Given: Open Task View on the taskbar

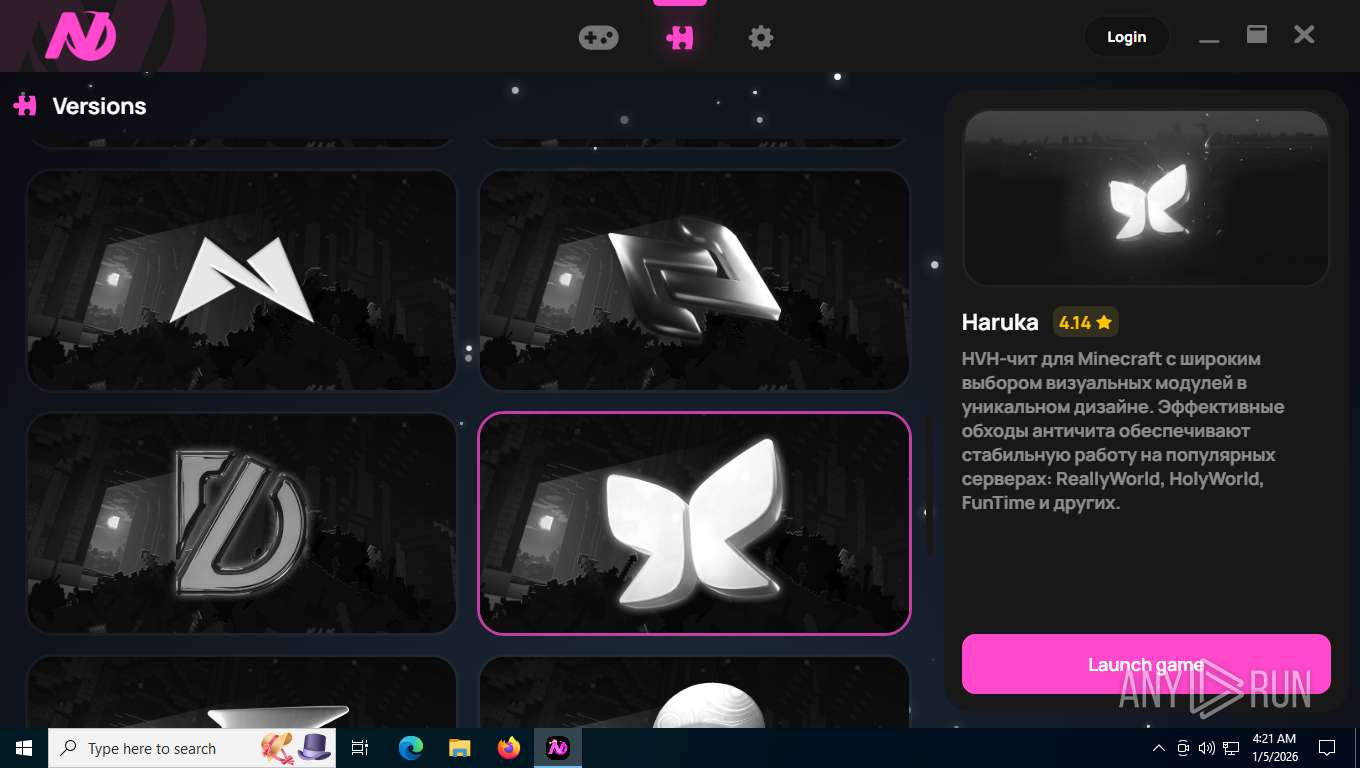Looking at the screenshot, I should (x=360, y=748).
